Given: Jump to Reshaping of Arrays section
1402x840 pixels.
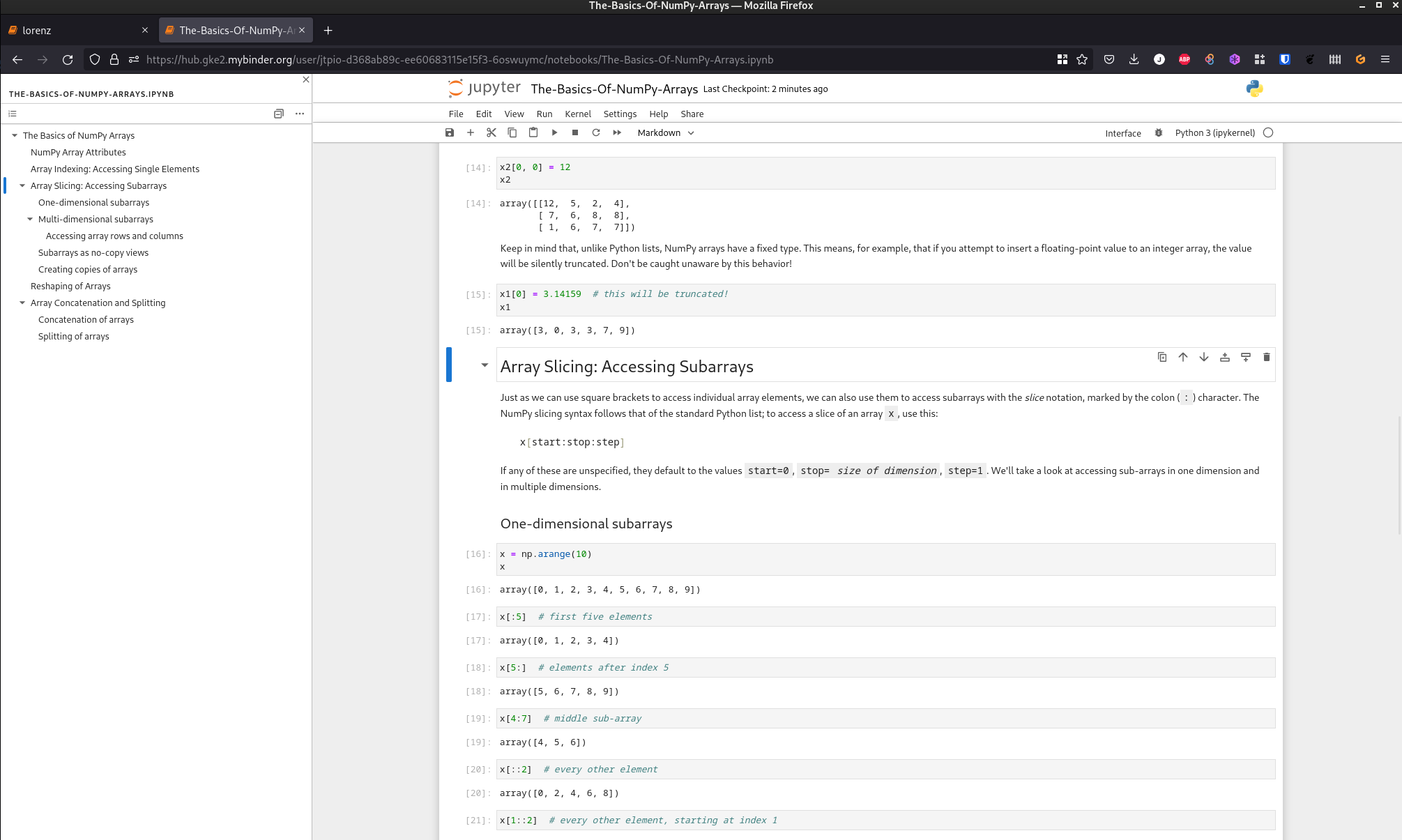Looking at the screenshot, I should [x=70, y=286].
